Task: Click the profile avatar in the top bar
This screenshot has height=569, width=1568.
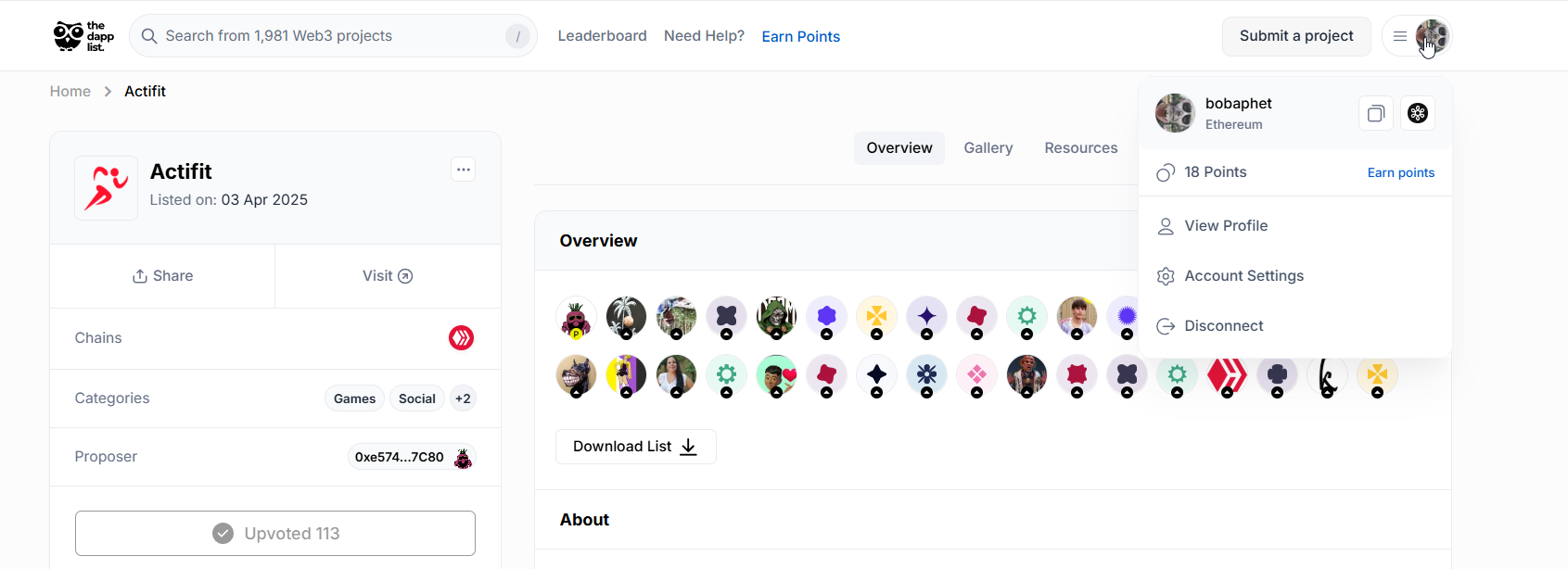Action: (1432, 36)
